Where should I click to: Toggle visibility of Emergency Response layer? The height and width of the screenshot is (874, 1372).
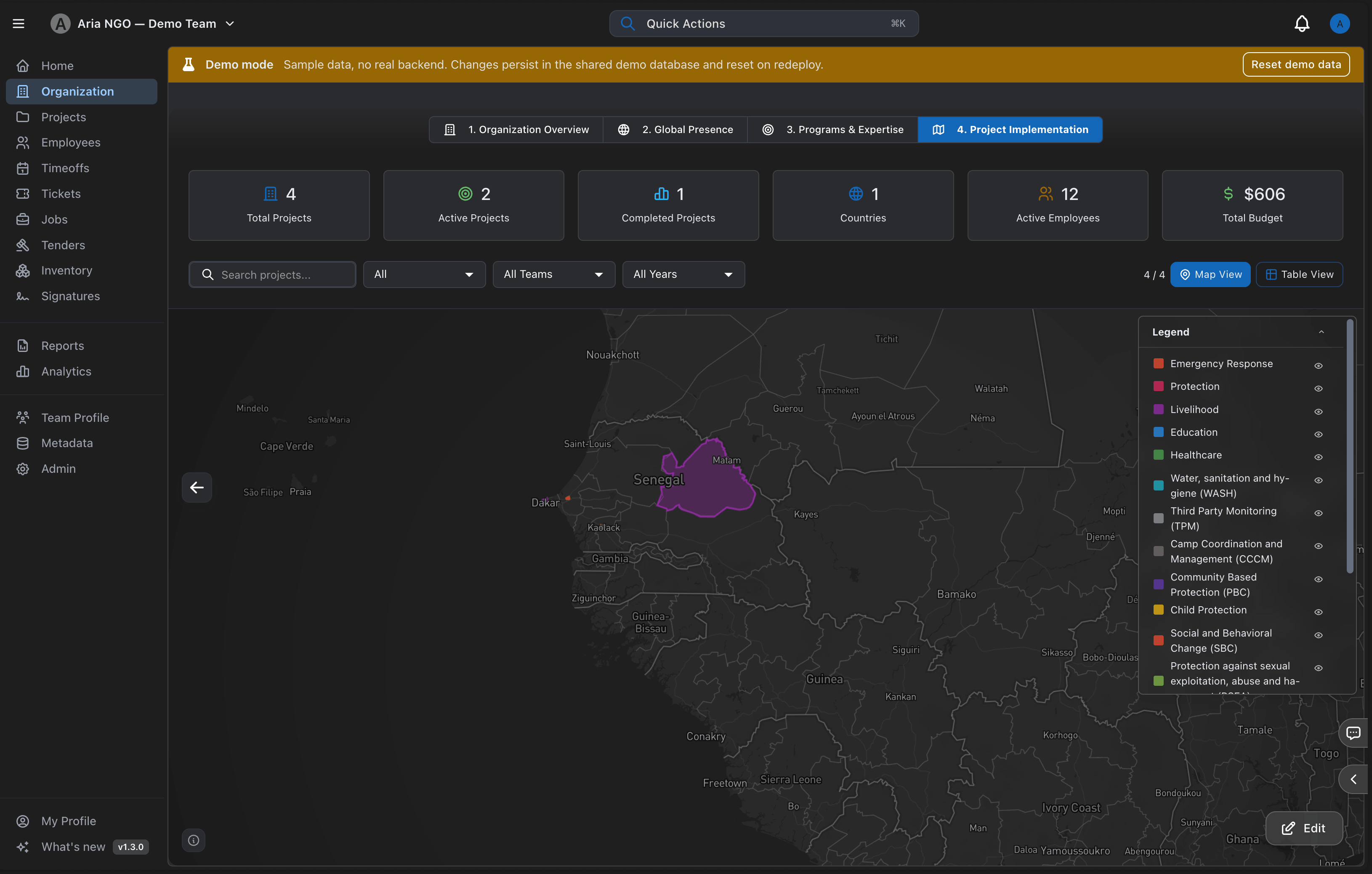point(1319,365)
